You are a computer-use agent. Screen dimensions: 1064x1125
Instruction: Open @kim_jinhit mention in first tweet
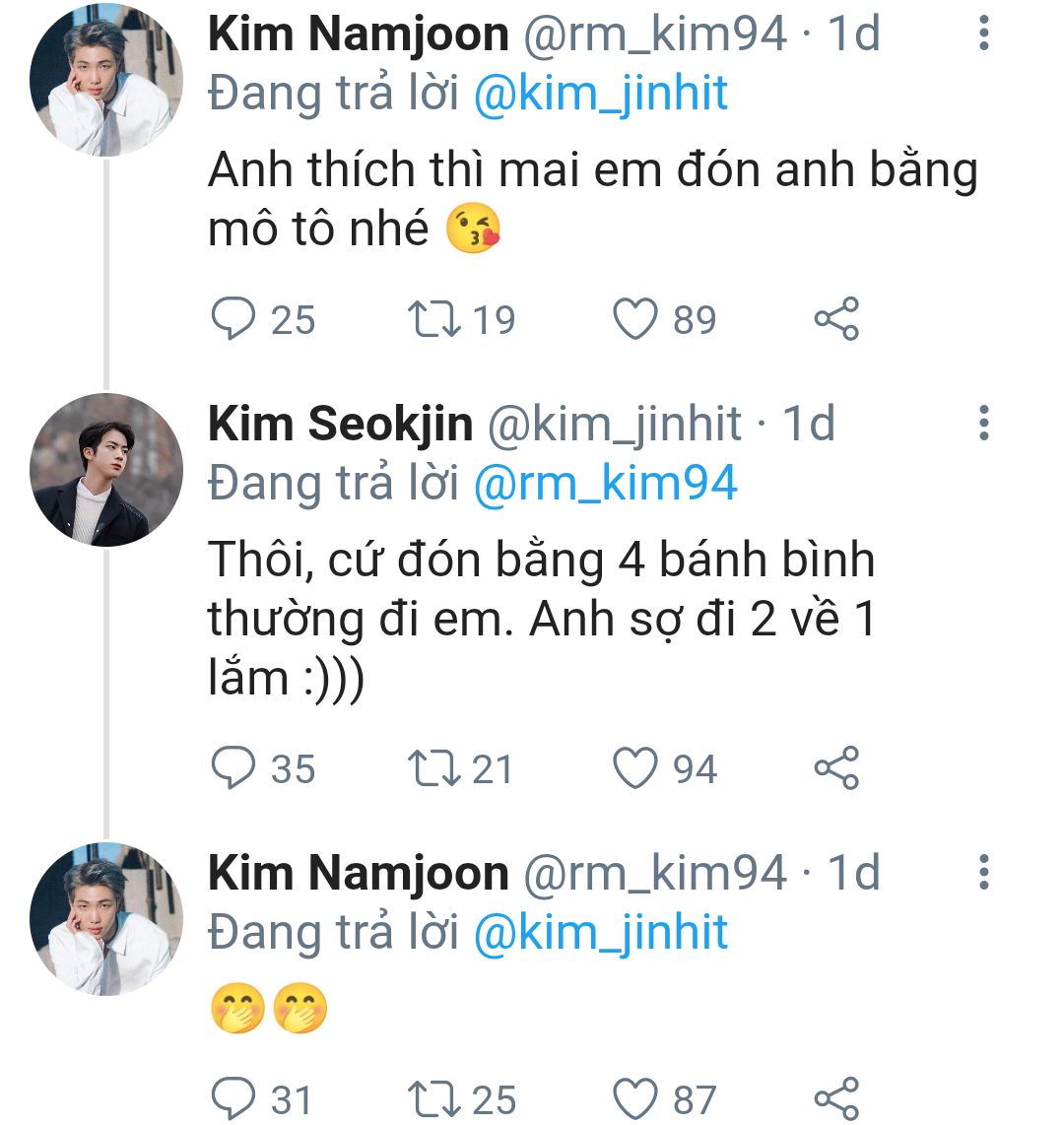tap(601, 94)
